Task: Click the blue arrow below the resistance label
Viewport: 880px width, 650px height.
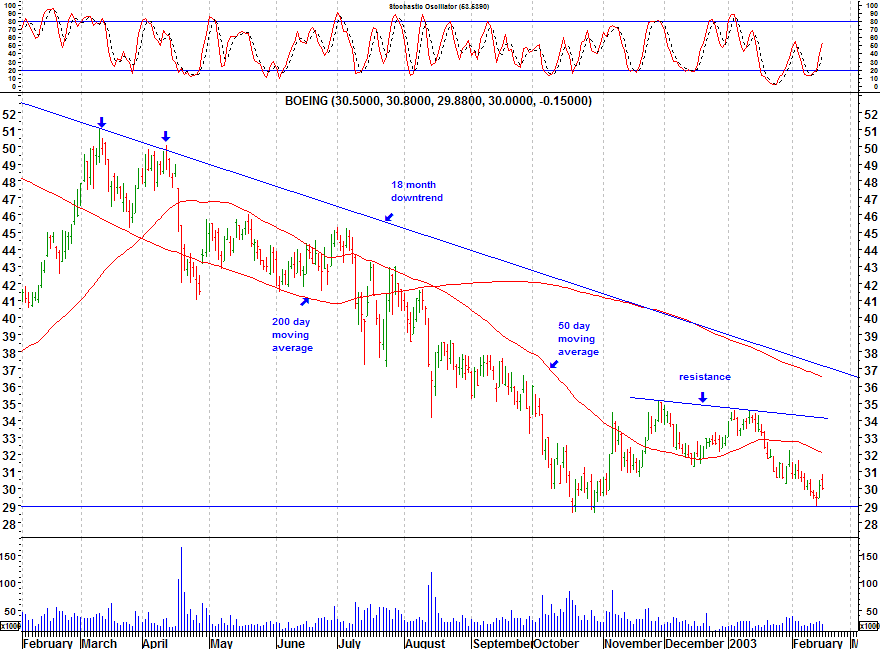Action: [703, 397]
